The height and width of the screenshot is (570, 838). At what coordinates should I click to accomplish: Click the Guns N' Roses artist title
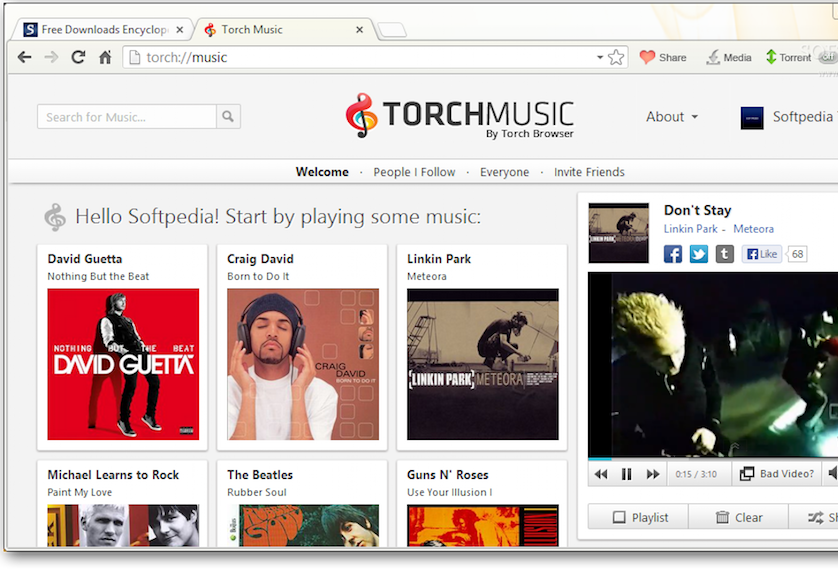447,475
